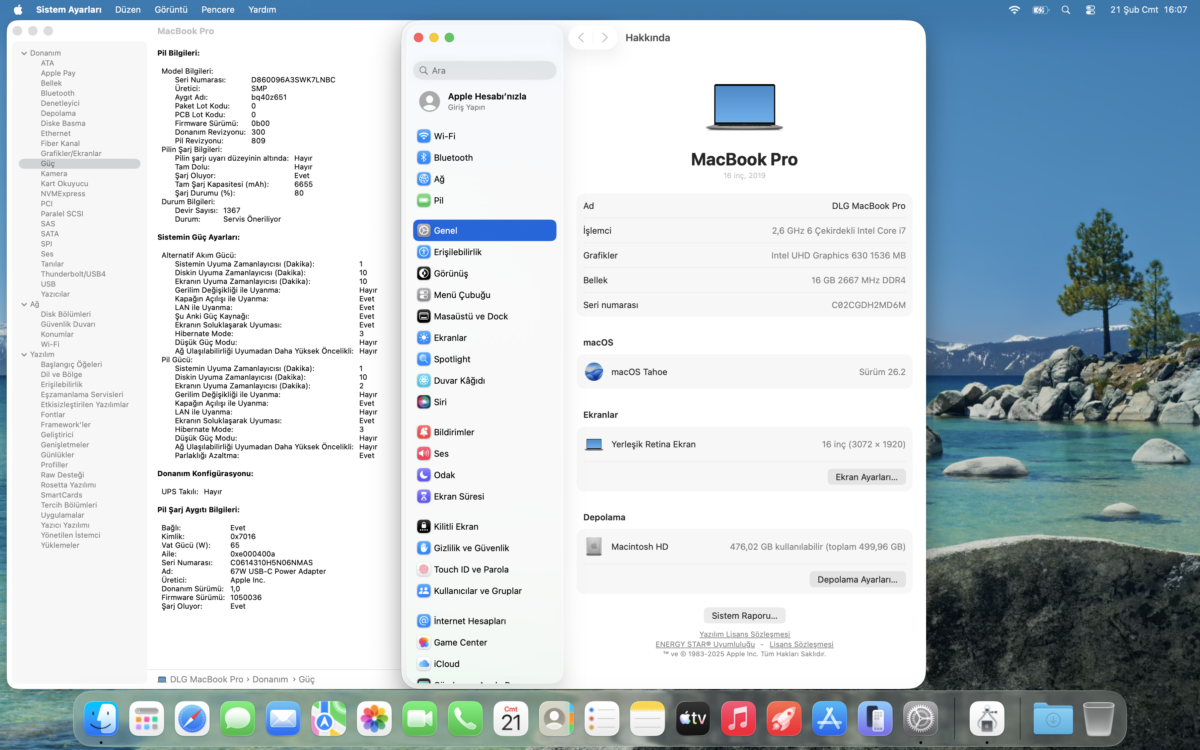Open Game Center settings

(484, 643)
